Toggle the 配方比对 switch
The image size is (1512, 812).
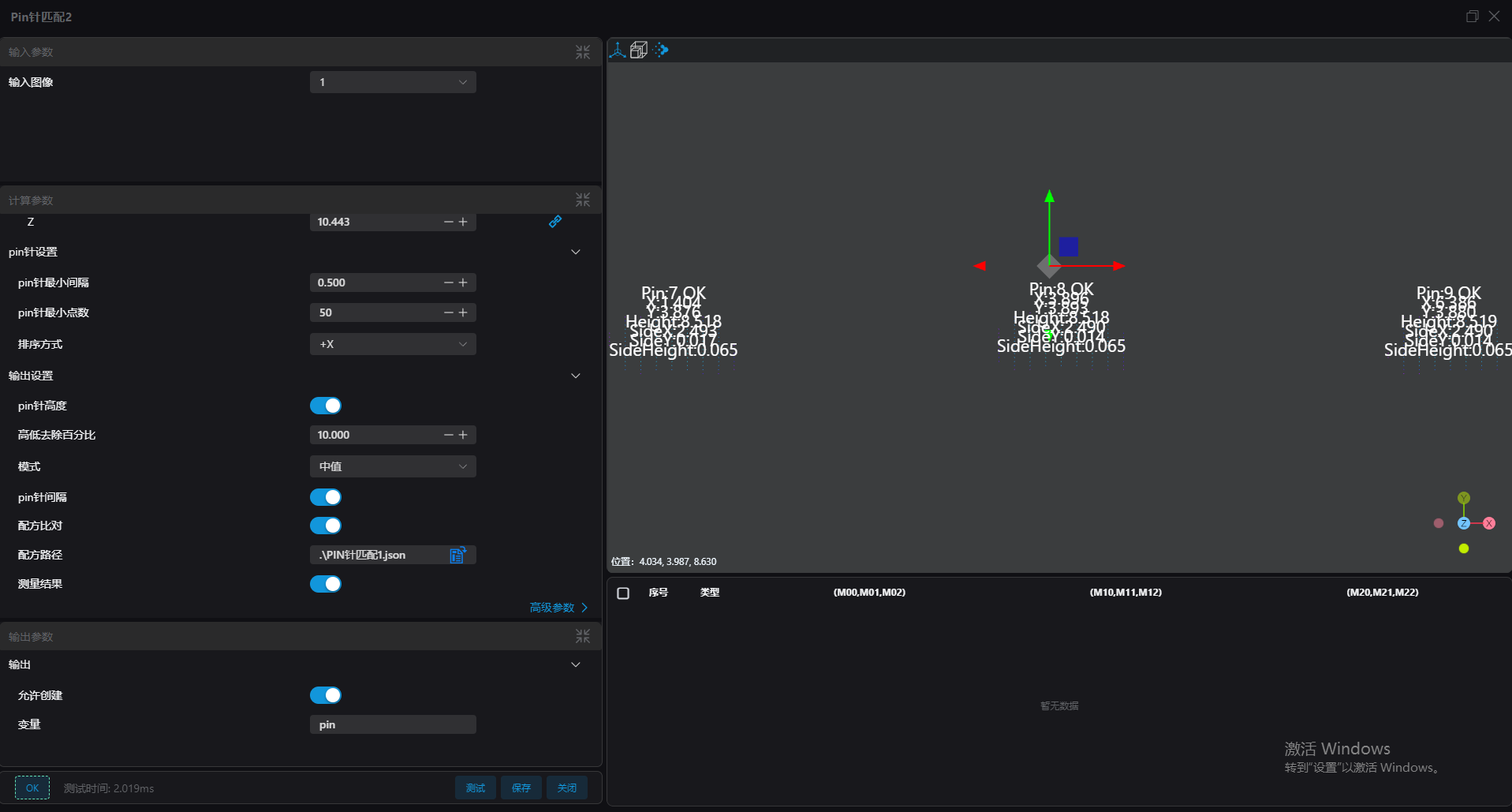(326, 526)
